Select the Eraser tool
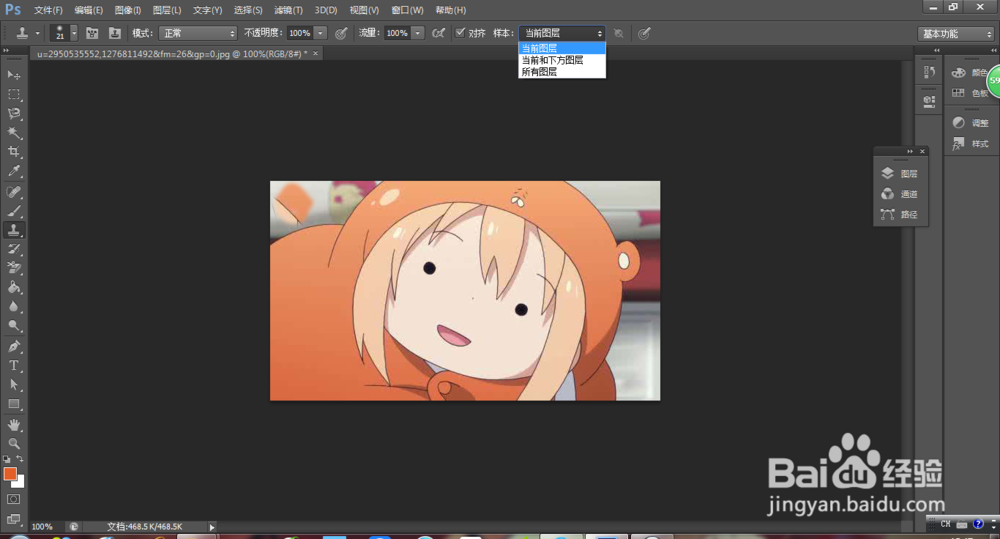The width and height of the screenshot is (1000, 539). [13, 268]
